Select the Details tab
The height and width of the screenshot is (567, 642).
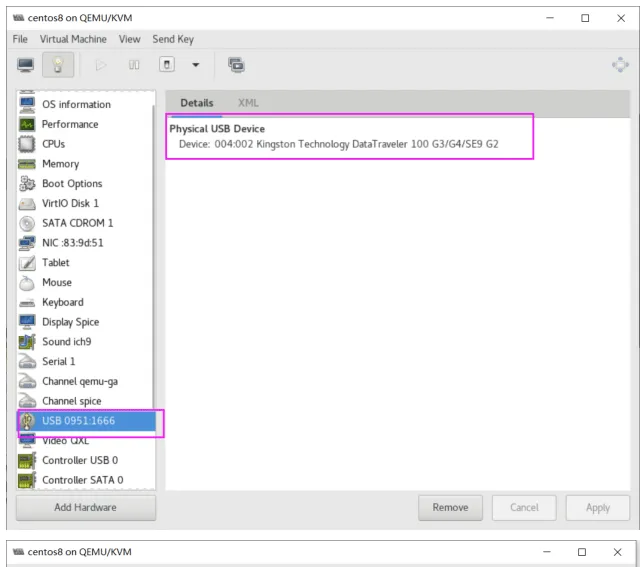pos(197,103)
